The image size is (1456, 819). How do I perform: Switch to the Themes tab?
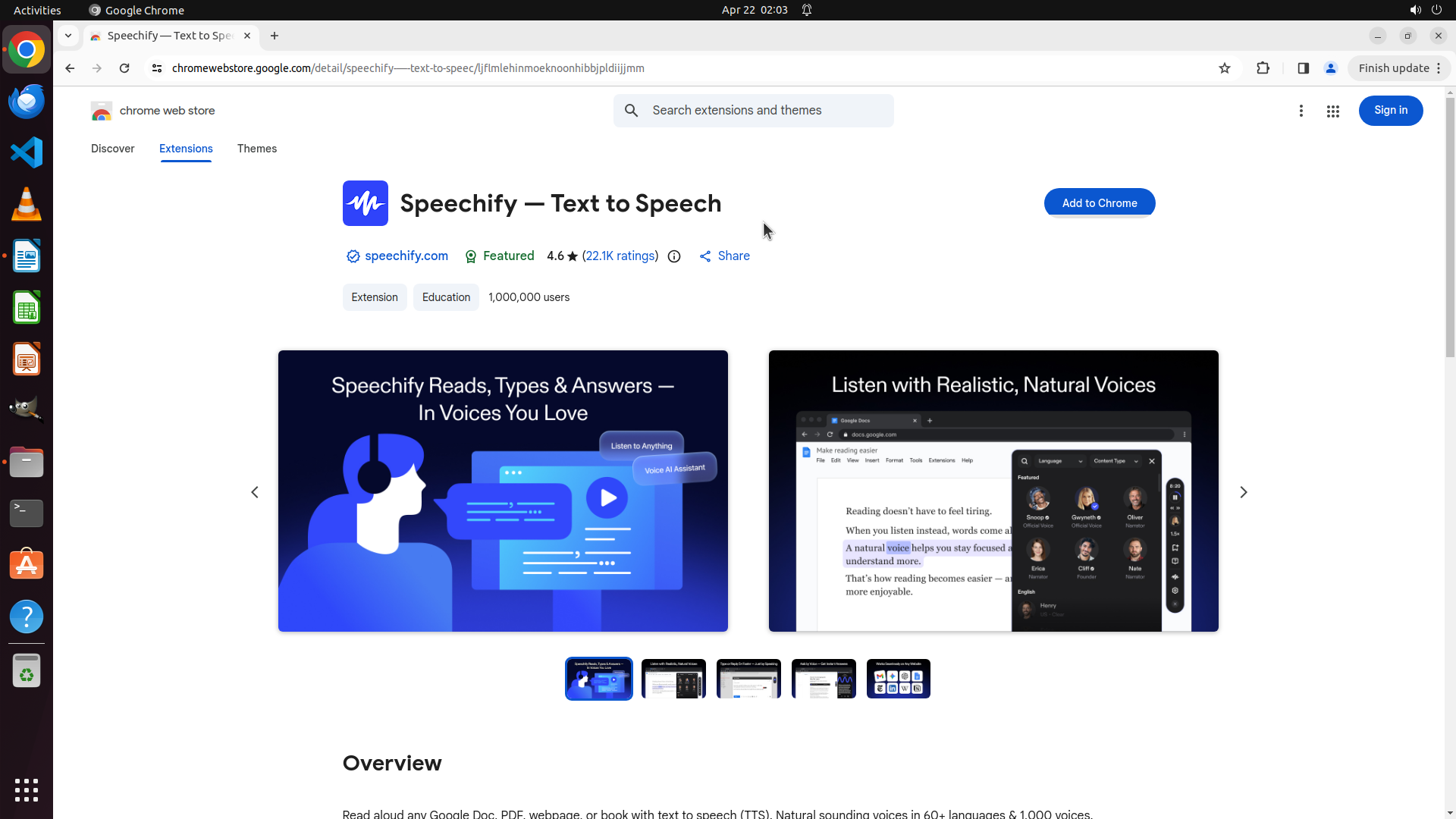256,149
